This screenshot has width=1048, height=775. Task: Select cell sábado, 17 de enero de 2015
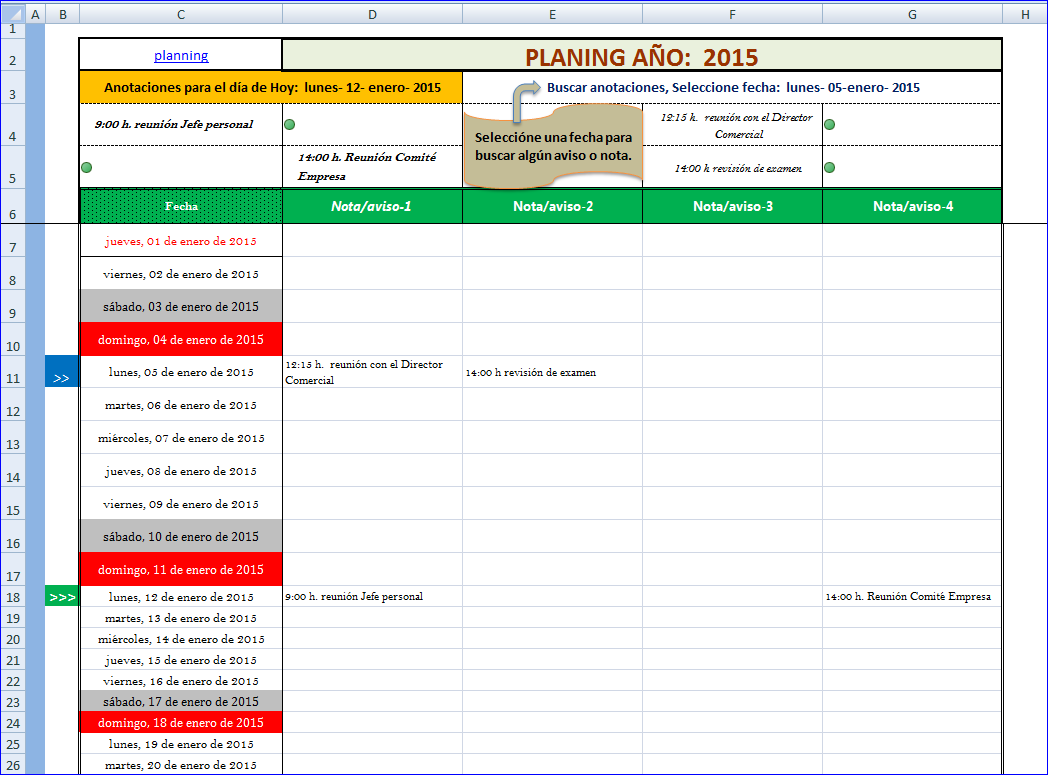coord(181,702)
